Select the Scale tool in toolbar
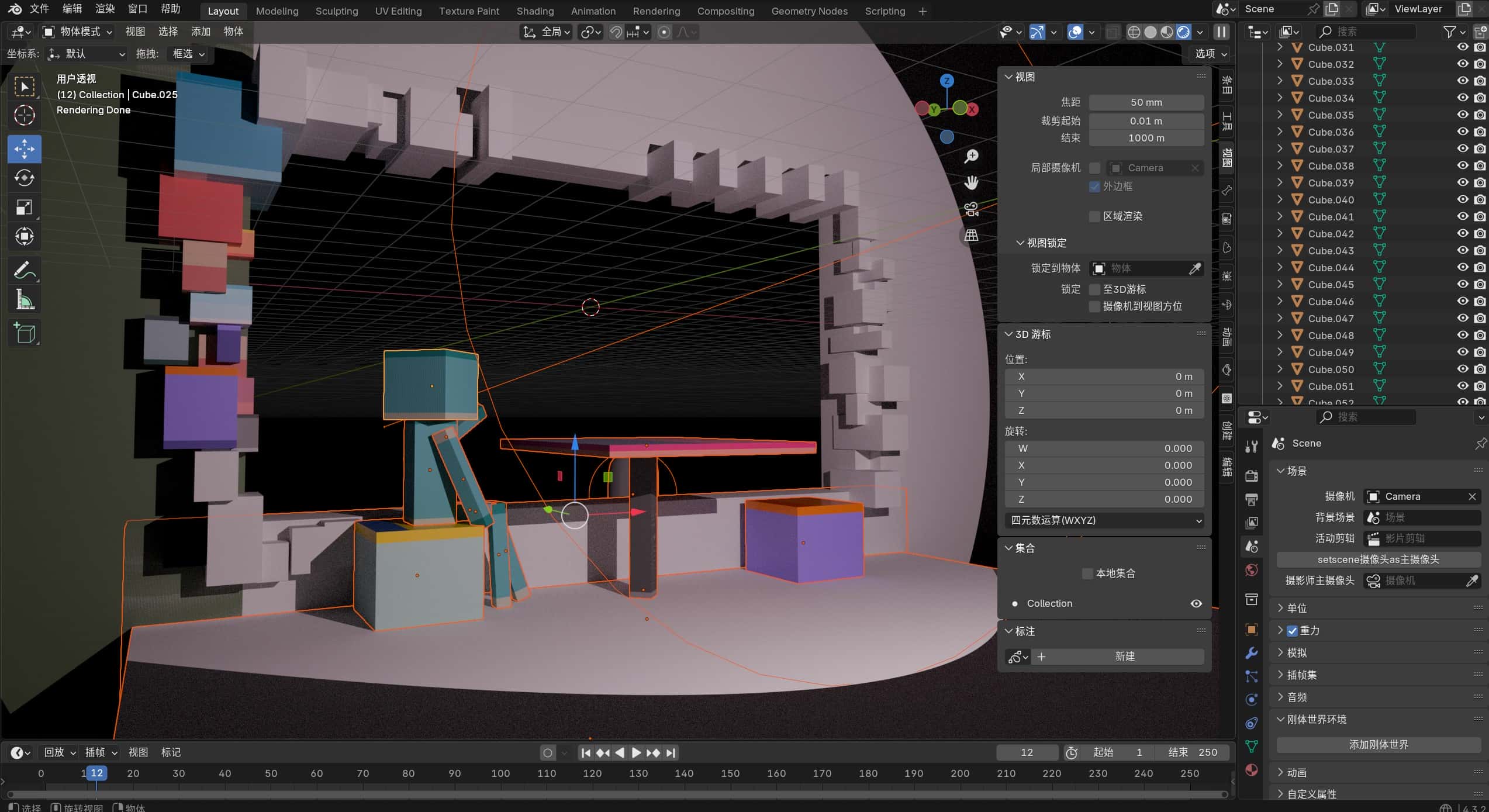This screenshot has width=1489, height=812. click(24, 208)
